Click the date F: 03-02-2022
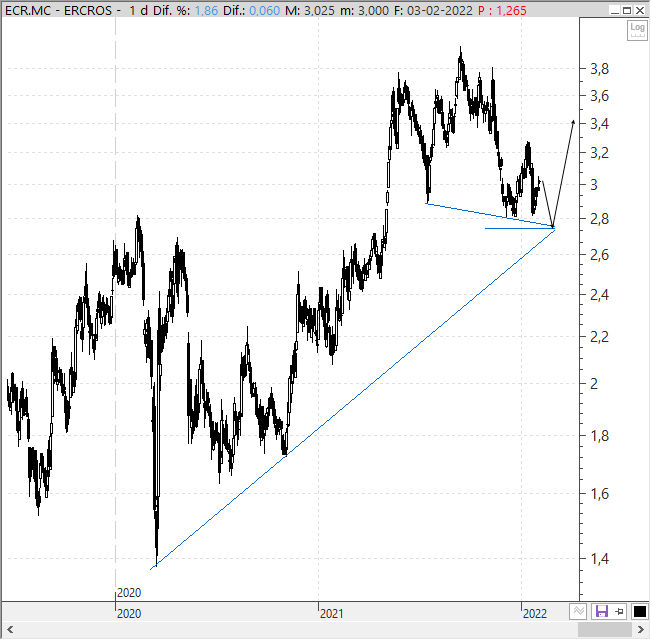Image resolution: width=651 pixels, height=640 pixels. [x=433, y=10]
